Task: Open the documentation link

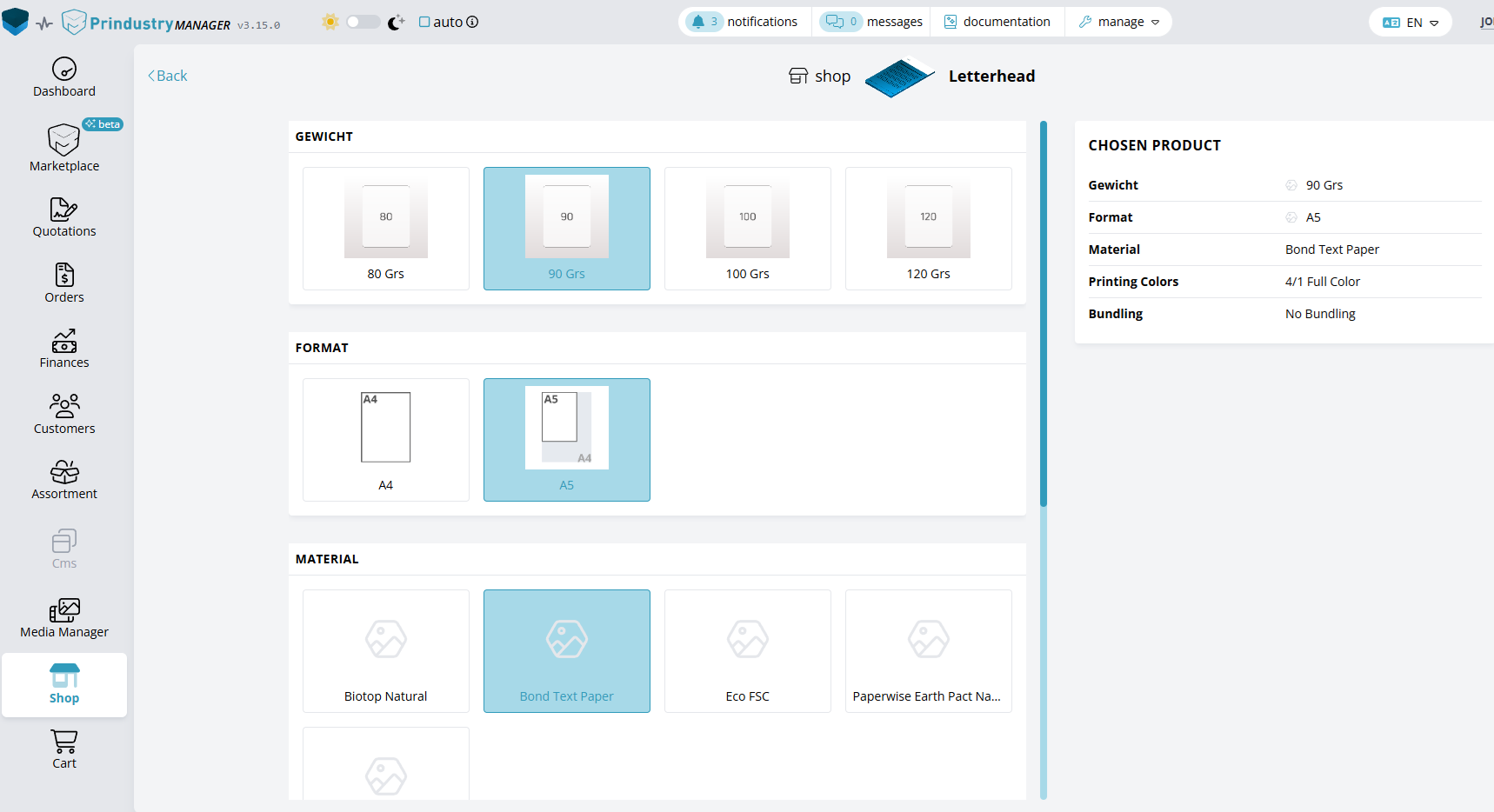Action: [997, 22]
